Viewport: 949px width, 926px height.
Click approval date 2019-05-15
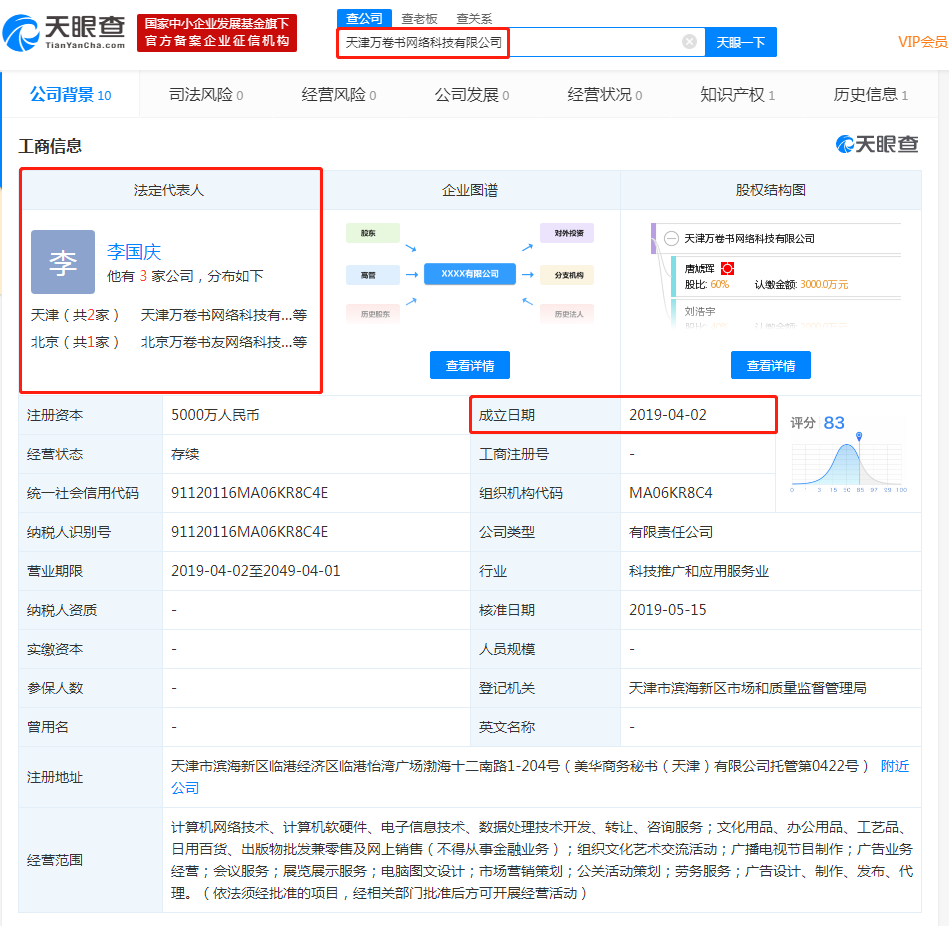[x=668, y=609]
